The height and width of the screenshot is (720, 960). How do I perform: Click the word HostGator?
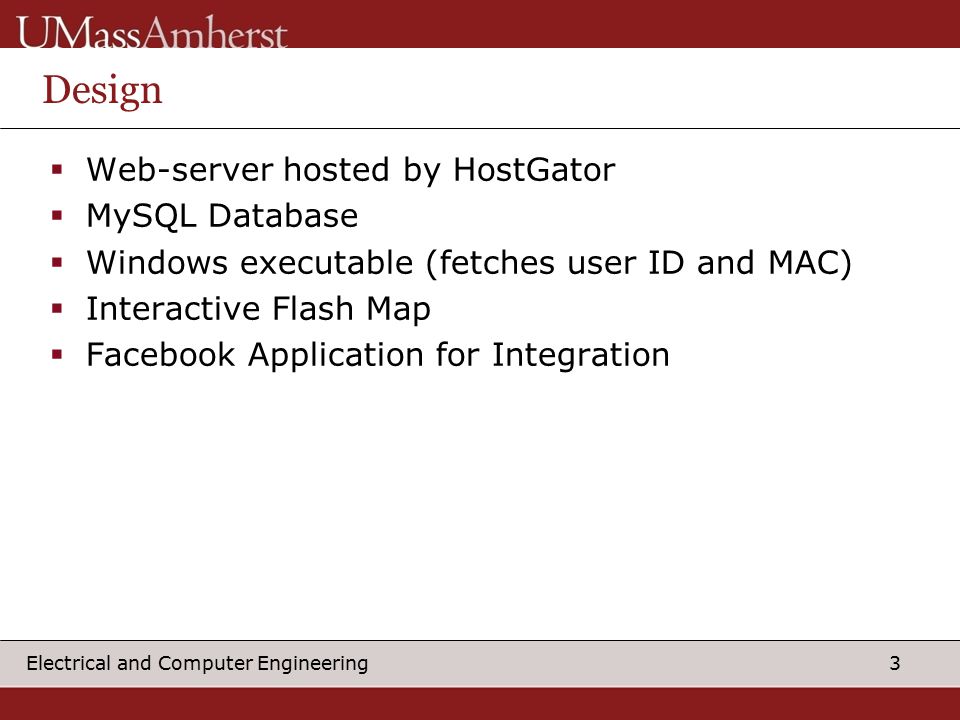tap(534, 170)
